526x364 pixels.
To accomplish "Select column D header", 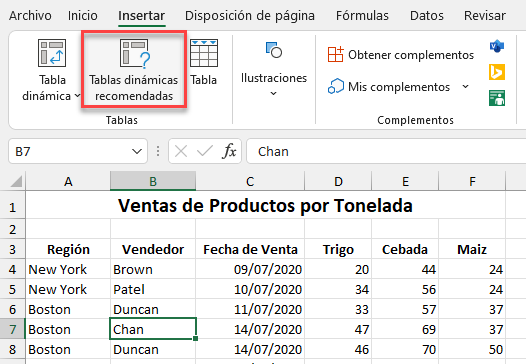I will click(338, 181).
